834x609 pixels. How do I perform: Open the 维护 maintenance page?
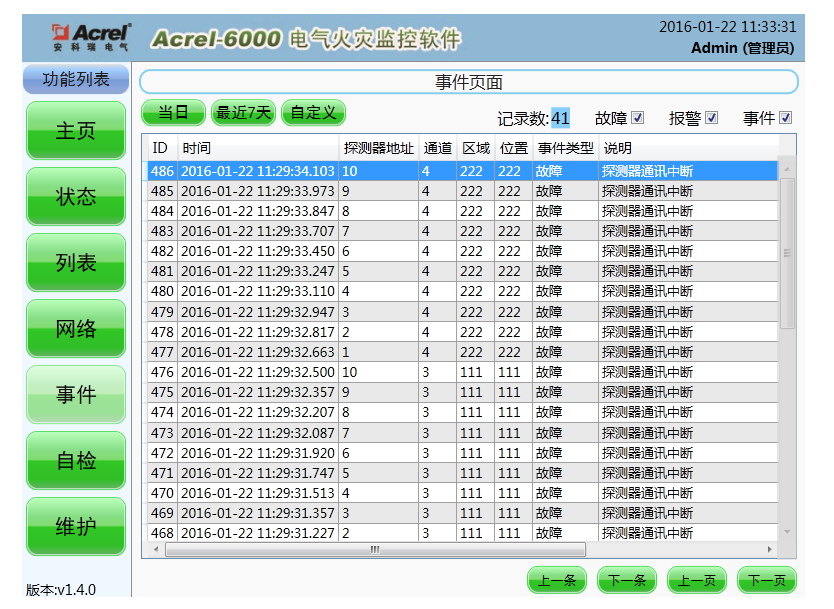click(76, 527)
